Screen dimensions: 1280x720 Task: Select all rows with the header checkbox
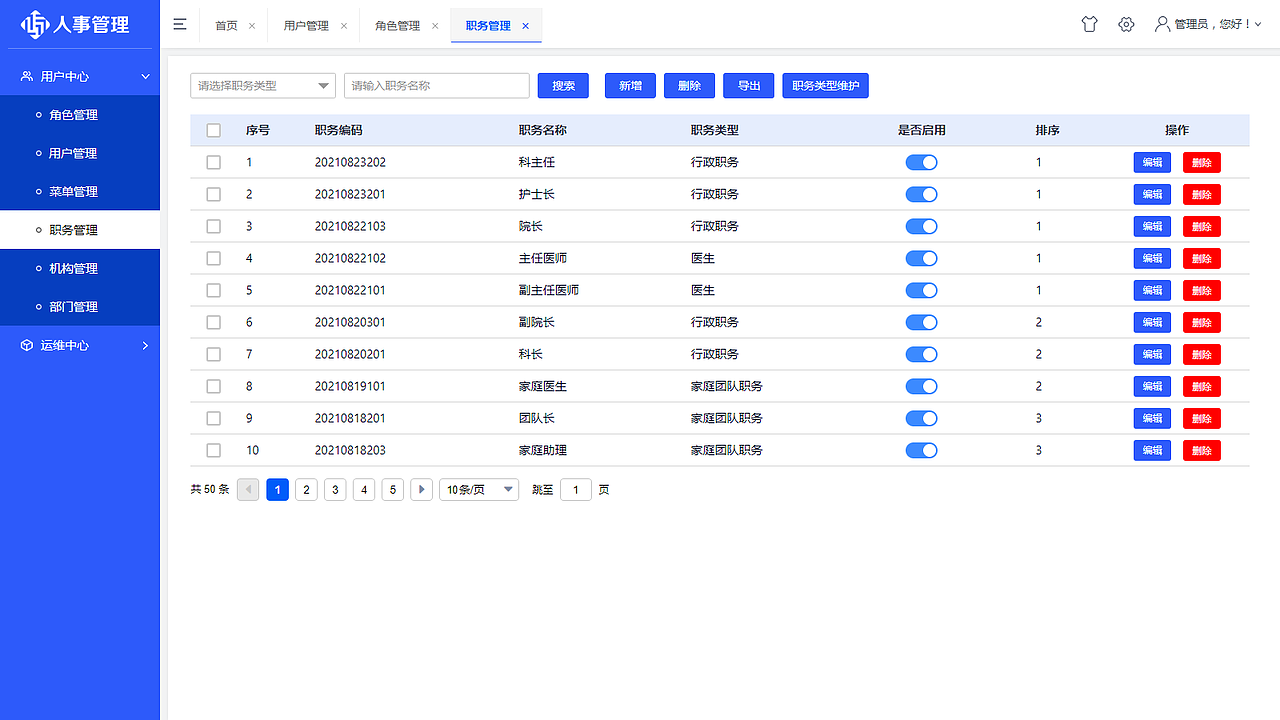(213, 130)
